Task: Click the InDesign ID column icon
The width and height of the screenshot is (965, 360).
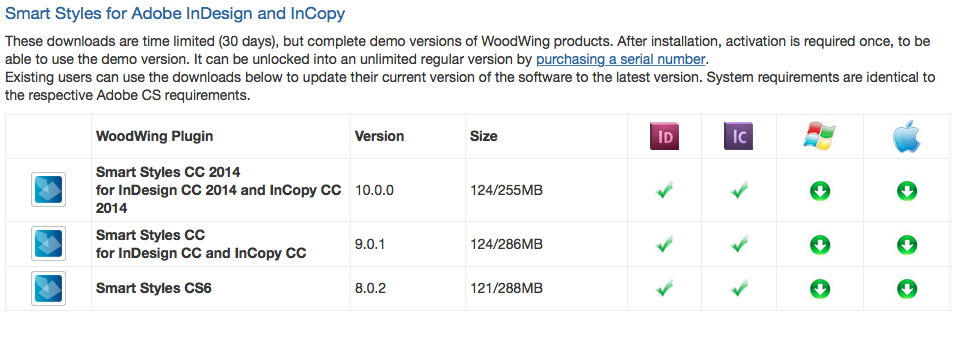Action: [x=664, y=137]
